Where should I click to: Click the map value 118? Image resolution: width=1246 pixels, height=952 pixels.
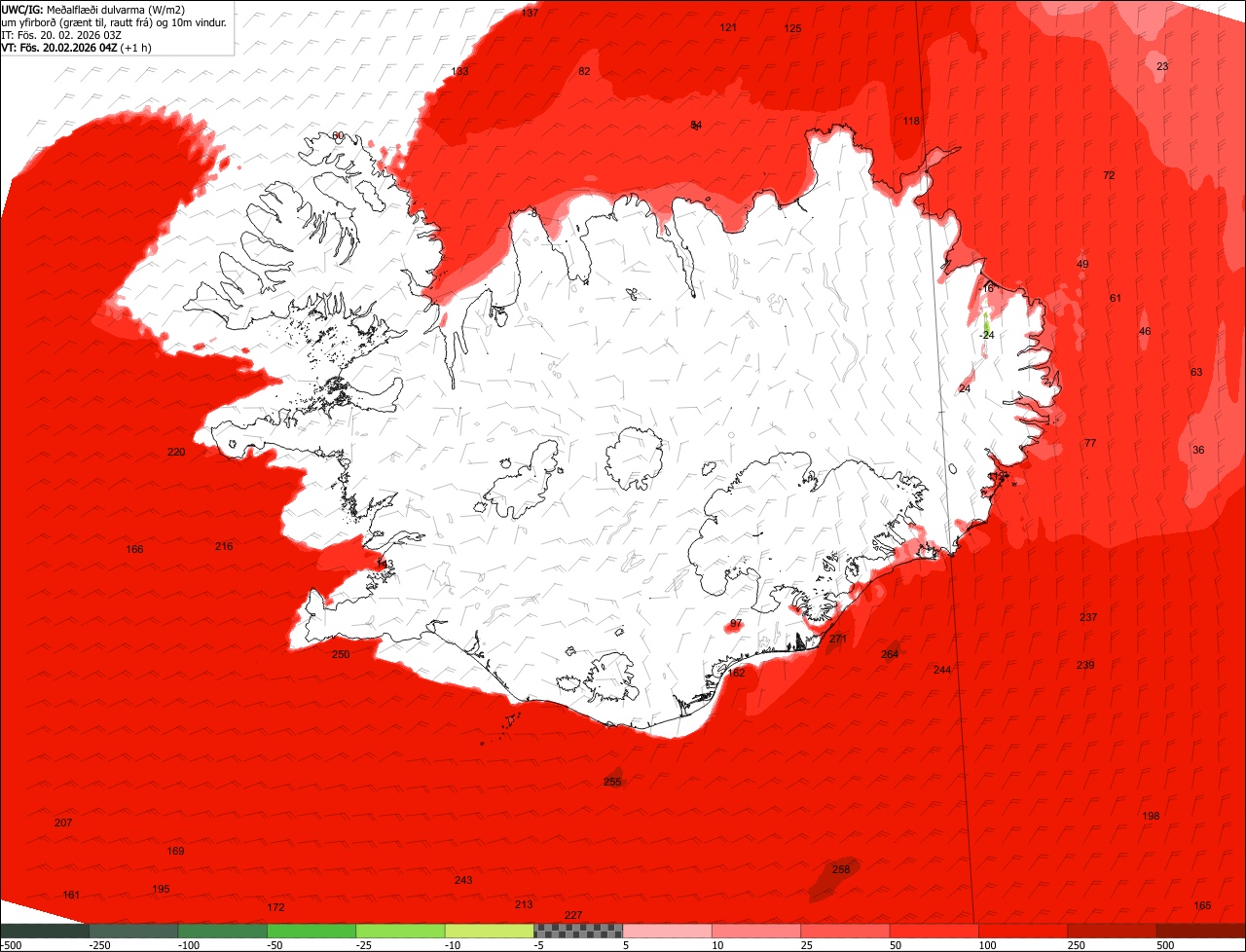coord(911,121)
